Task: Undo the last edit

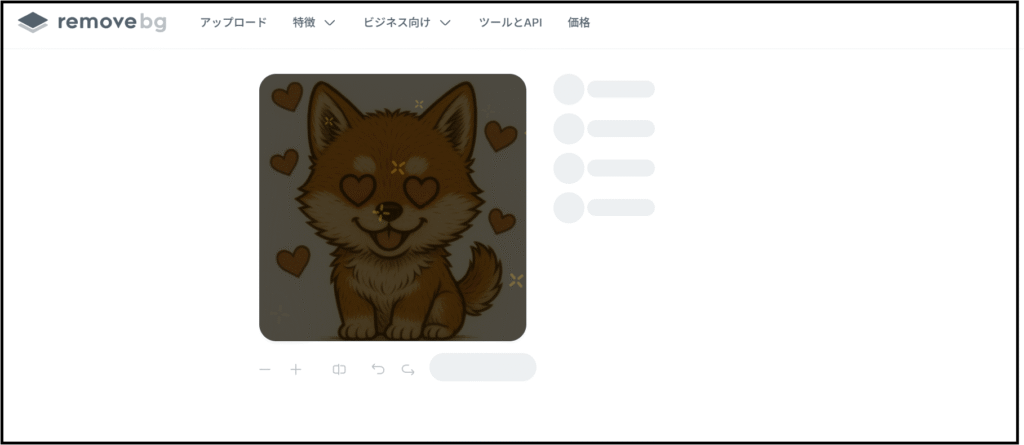Action: pyautogui.click(x=377, y=370)
